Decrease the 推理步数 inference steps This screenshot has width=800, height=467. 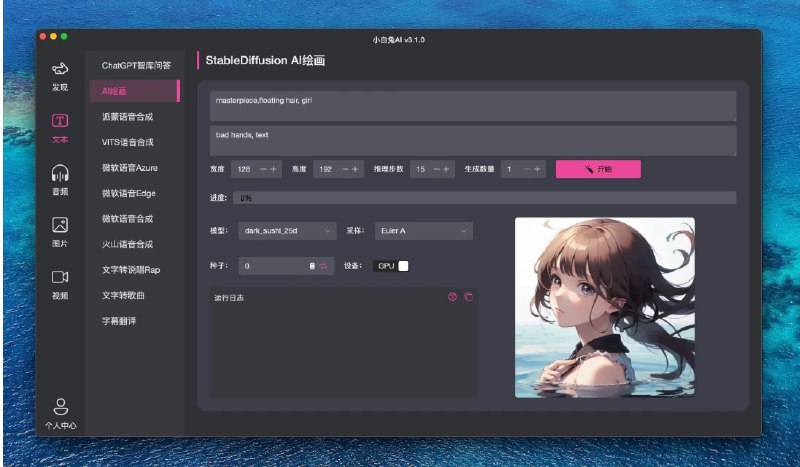(x=436, y=169)
